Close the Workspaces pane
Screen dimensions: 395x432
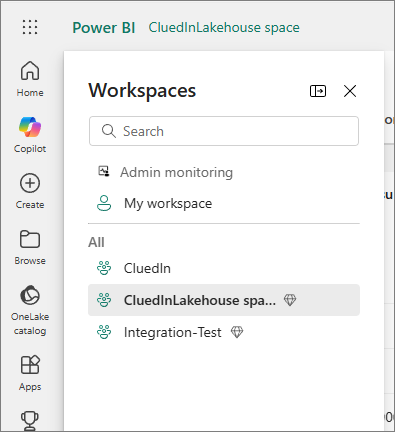(350, 91)
